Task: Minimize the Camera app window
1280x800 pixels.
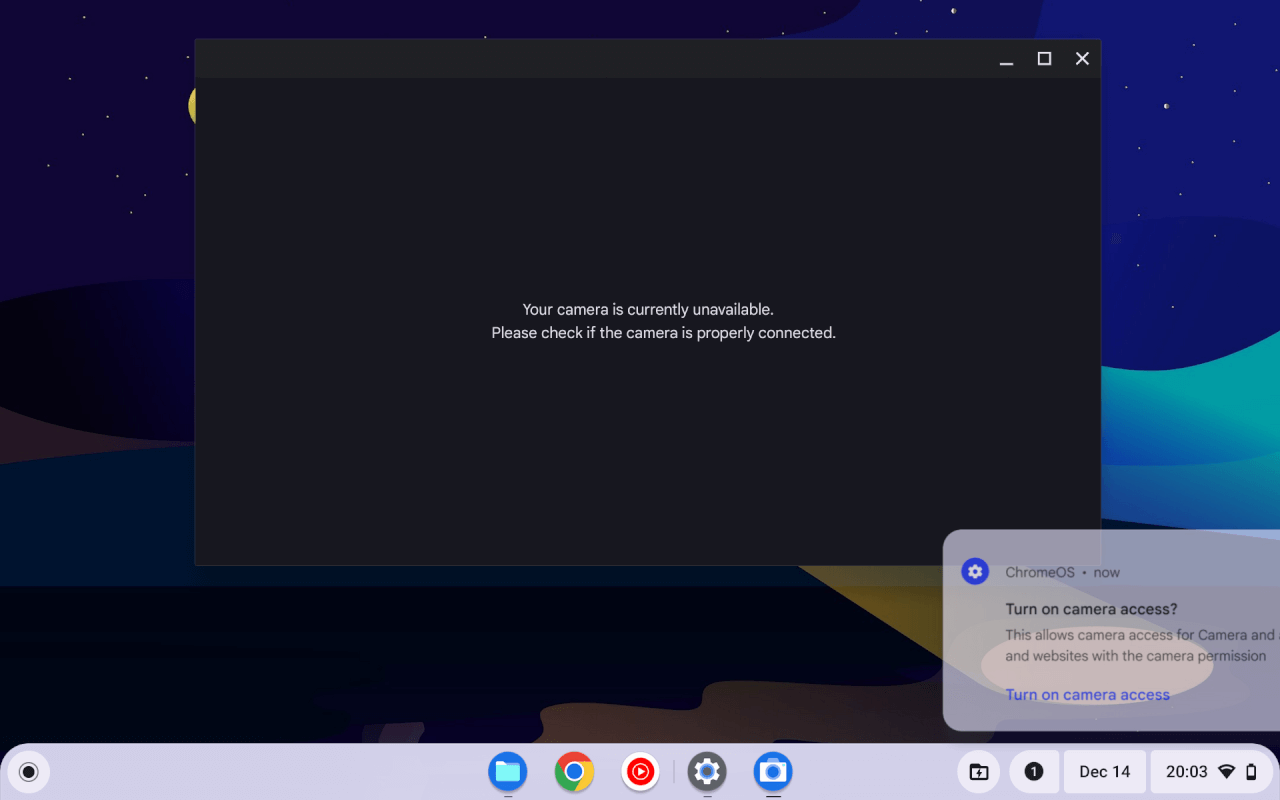Action: (x=1005, y=58)
